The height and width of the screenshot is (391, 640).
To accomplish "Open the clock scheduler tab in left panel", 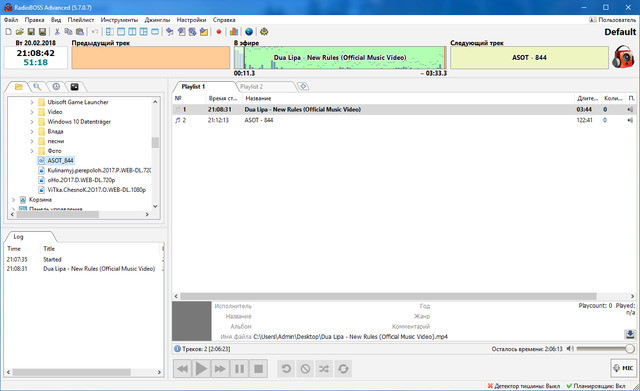I will 56,87.
